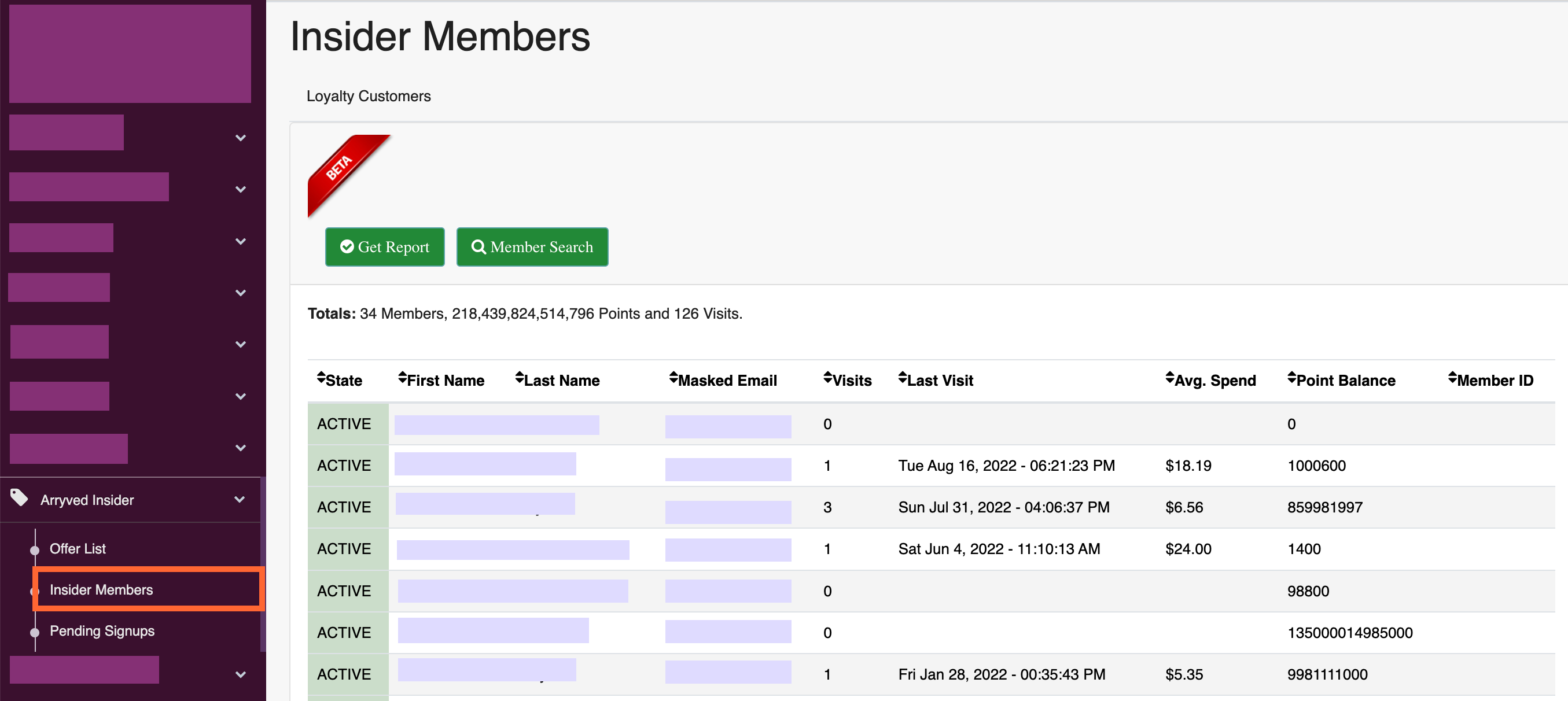Click the $5.35 average spend value
Image resolution: width=1568 pixels, height=701 pixels.
click(1184, 674)
